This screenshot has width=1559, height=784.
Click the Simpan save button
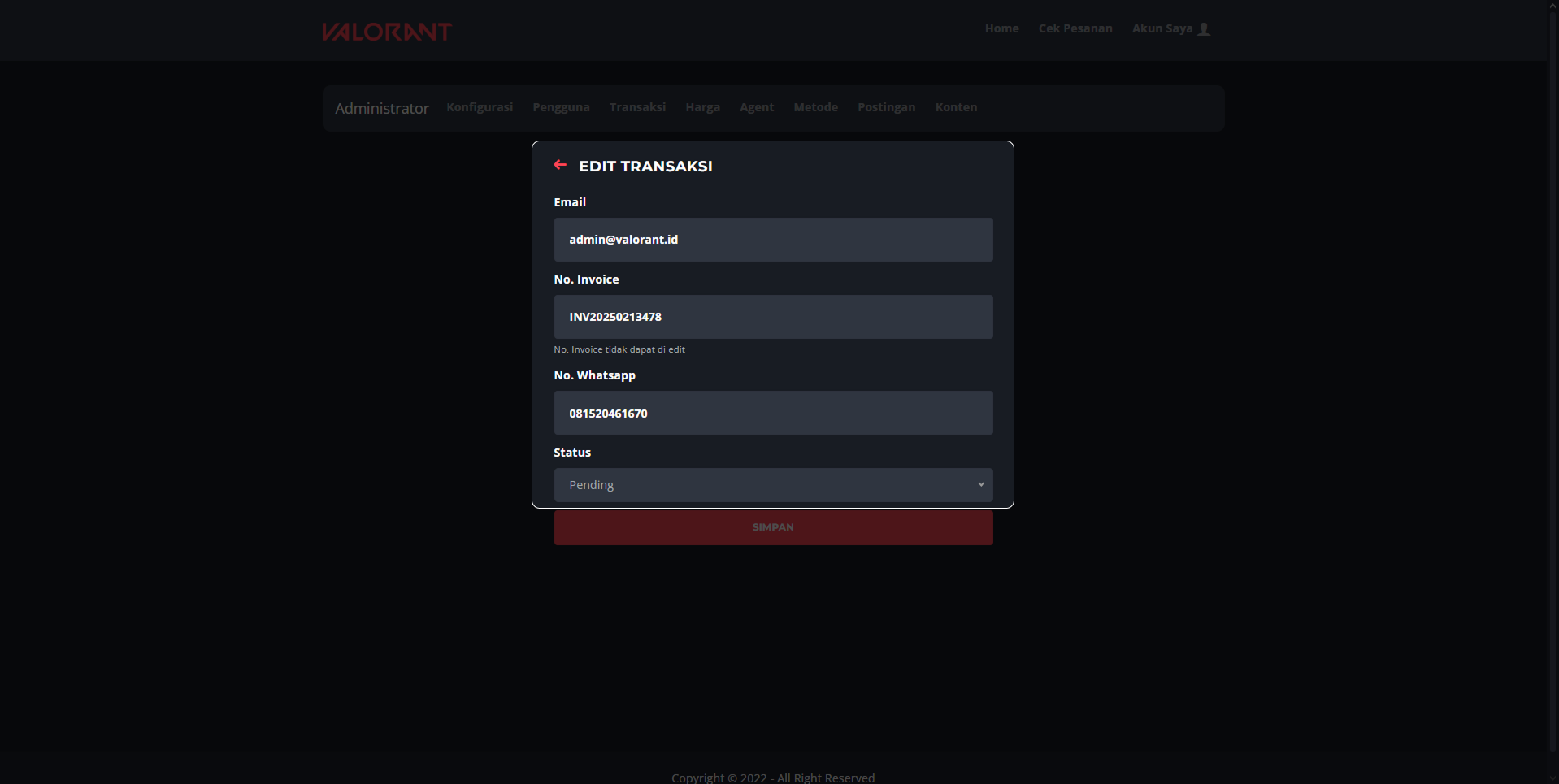773,527
